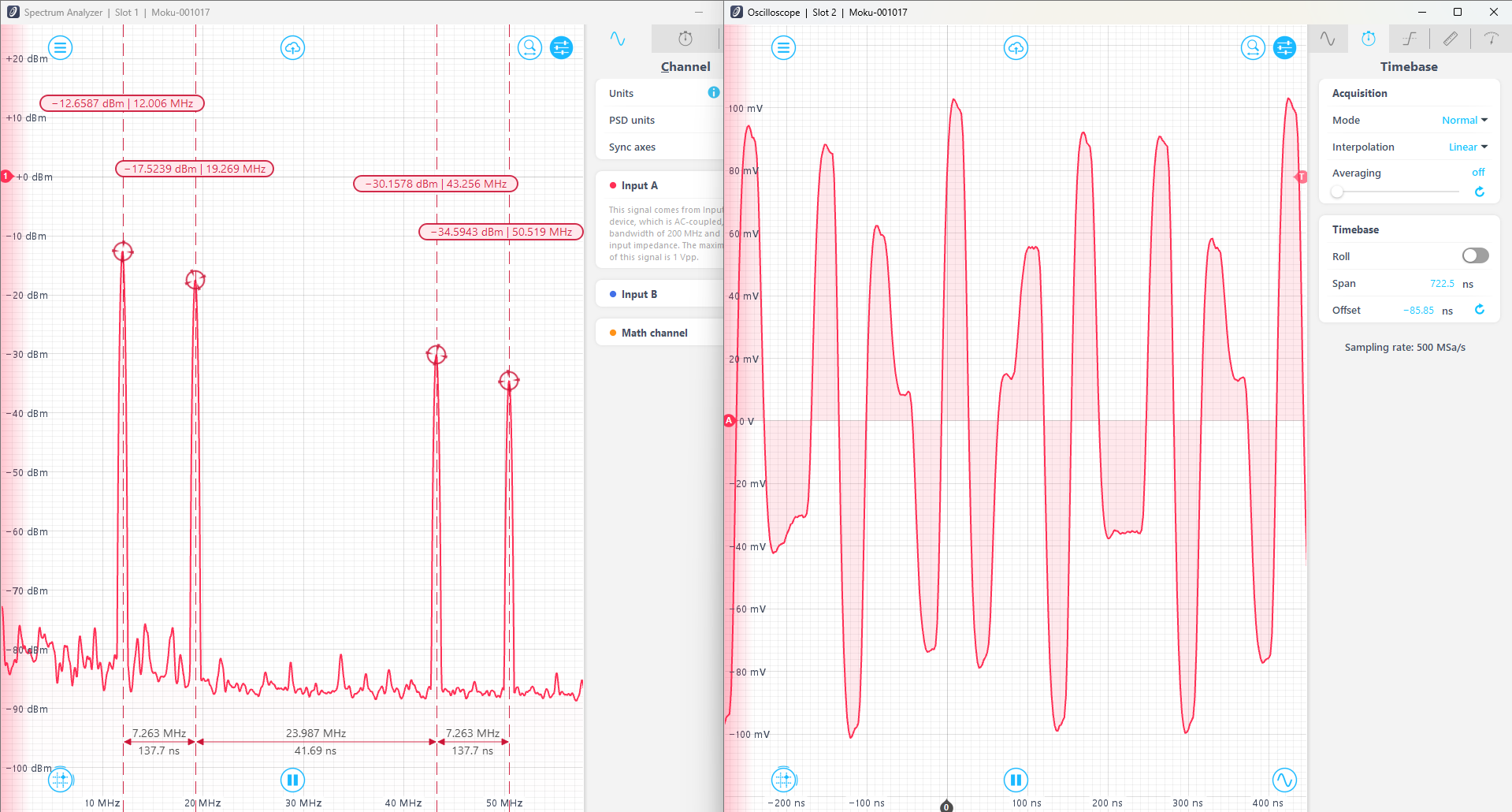Enable Roll mode in the Timebase panel
This screenshot has height=812, width=1512.
1474,255
